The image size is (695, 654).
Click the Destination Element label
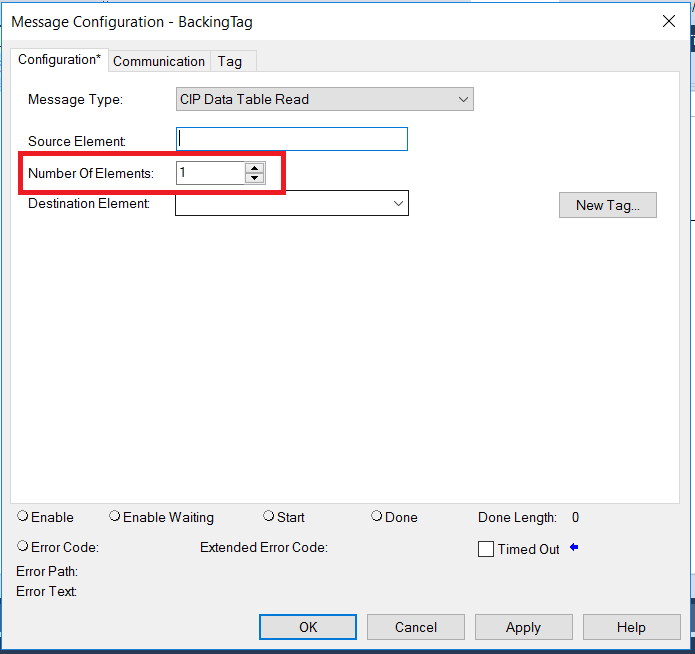click(89, 204)
